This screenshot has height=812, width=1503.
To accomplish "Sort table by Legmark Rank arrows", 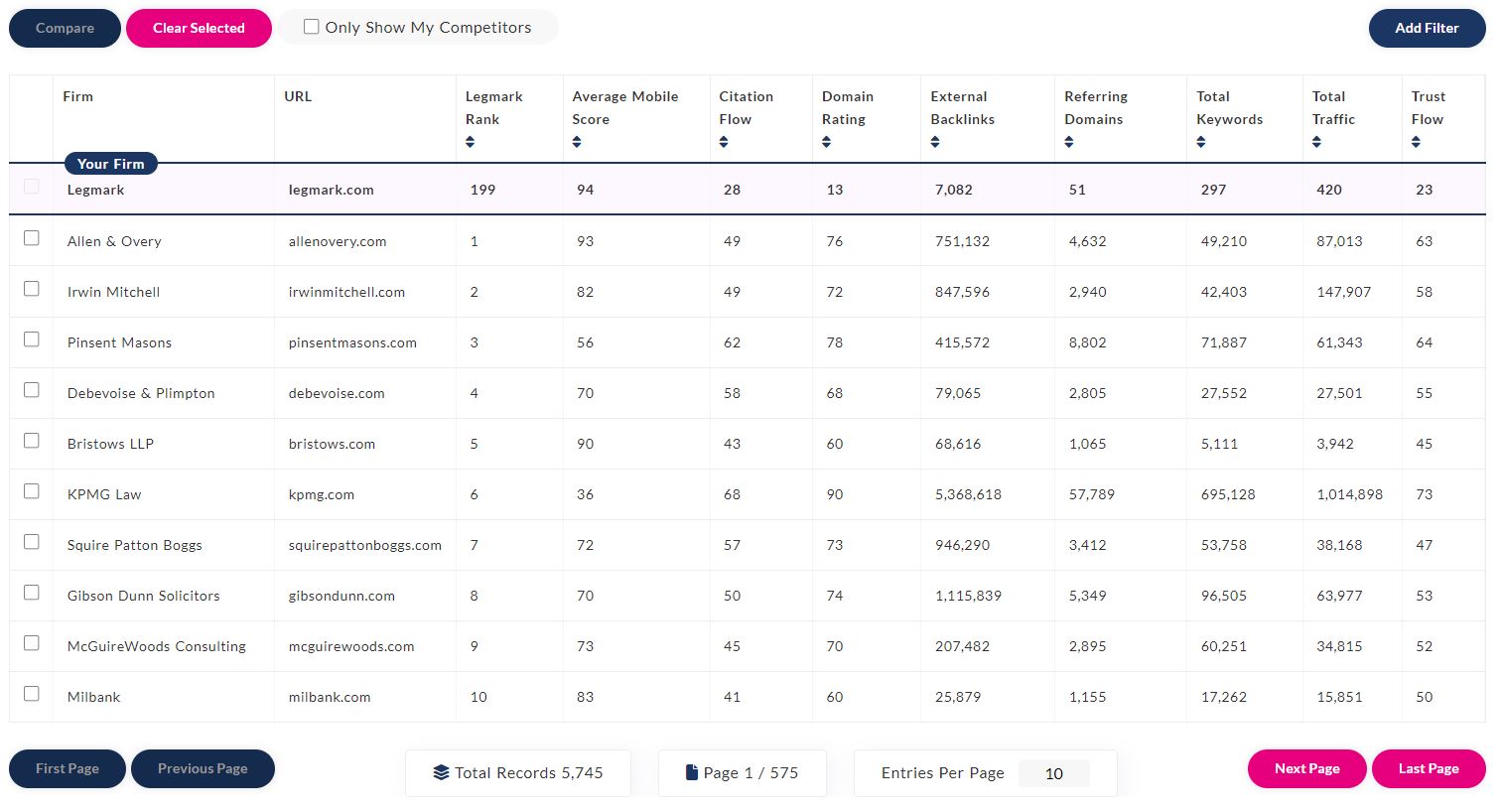I will coord(471,142).
